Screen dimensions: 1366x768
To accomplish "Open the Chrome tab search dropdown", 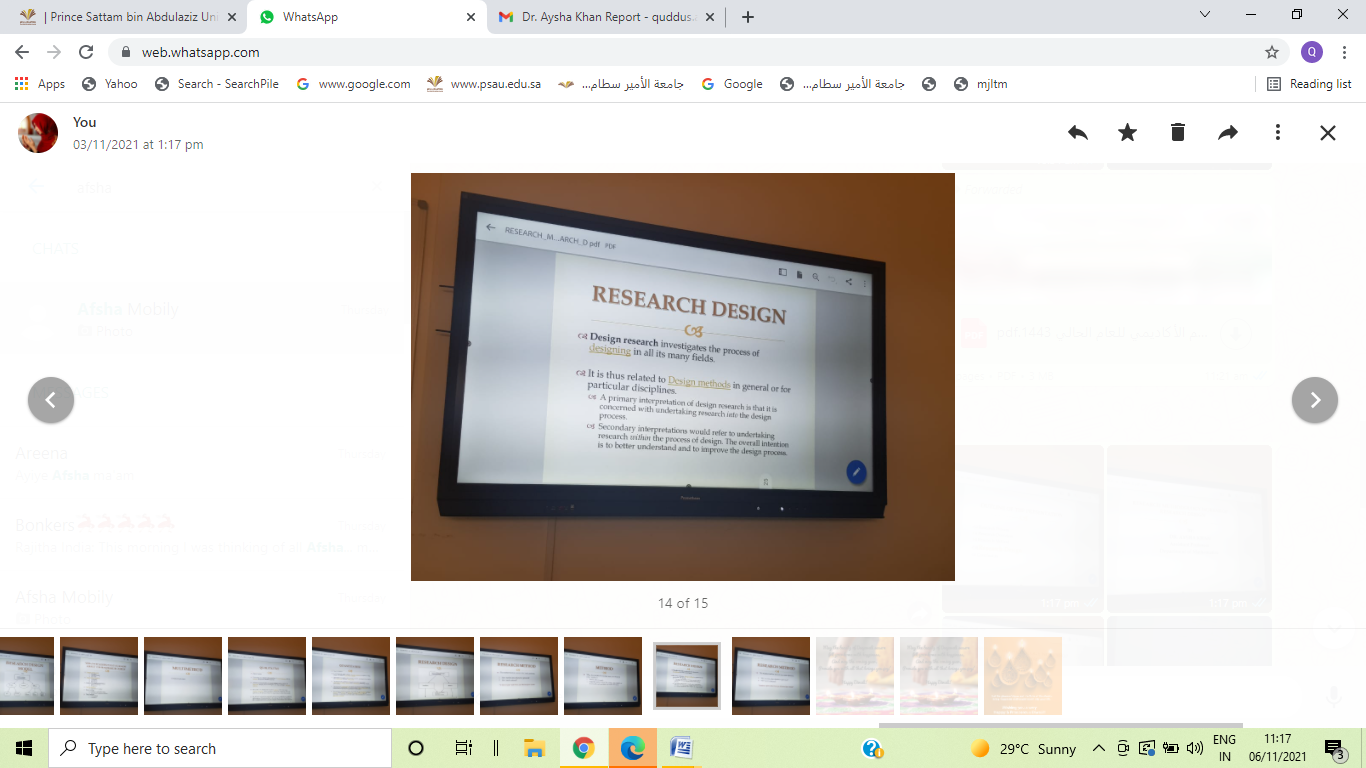I will click(x=1205, y=15).
